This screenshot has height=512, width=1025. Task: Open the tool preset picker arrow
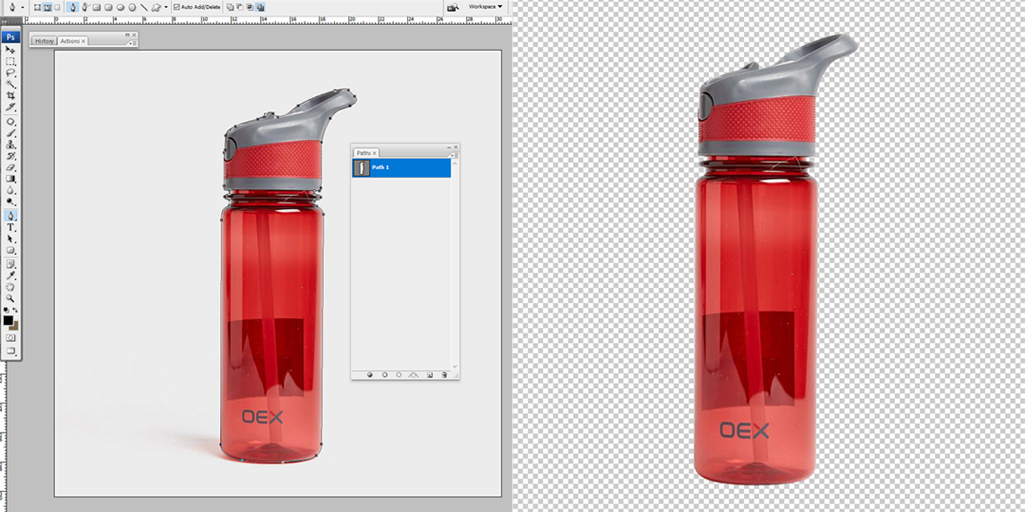[22, 8]
